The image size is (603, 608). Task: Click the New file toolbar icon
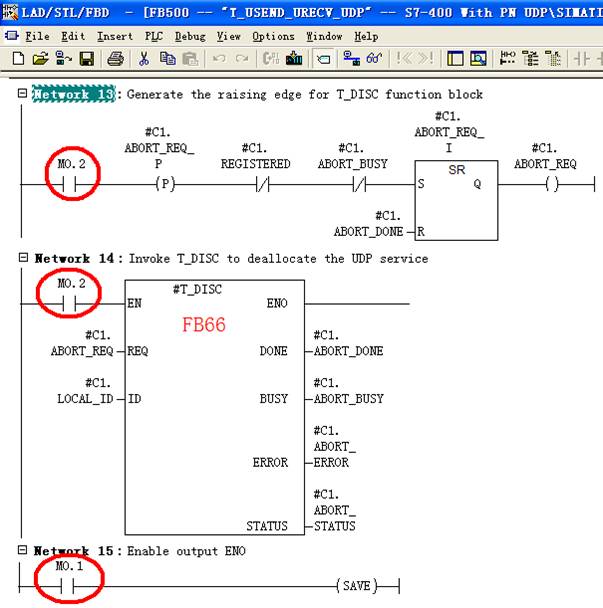click(x=18, y=59)
